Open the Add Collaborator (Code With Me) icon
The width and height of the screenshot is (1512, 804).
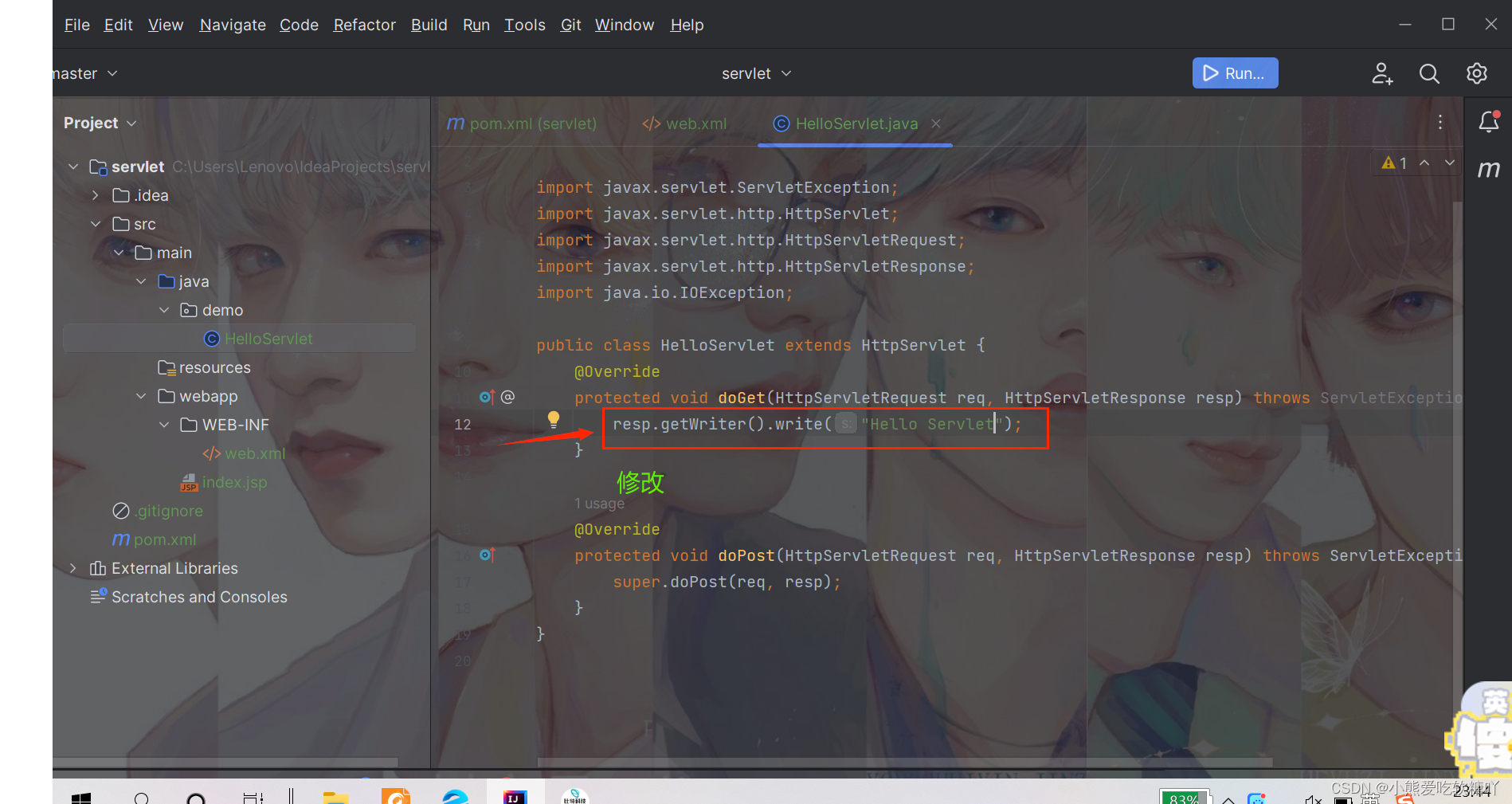point(1382,73)
